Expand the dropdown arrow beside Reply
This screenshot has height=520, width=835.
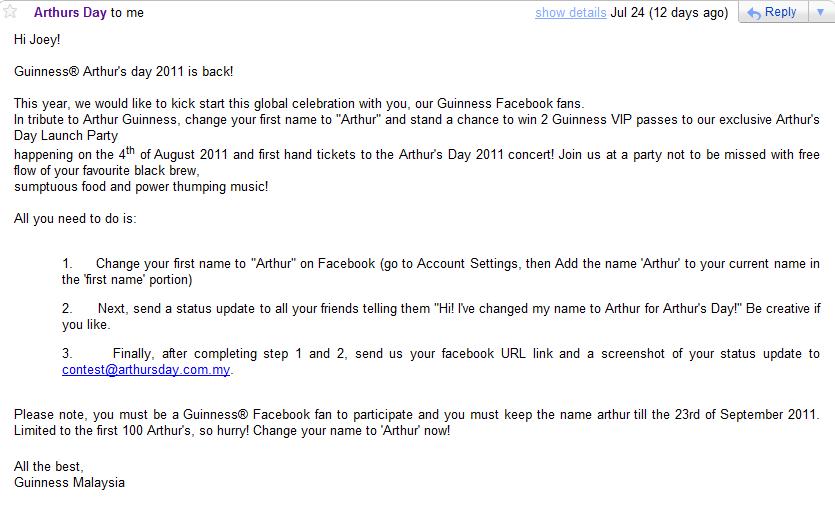(819, 13)
